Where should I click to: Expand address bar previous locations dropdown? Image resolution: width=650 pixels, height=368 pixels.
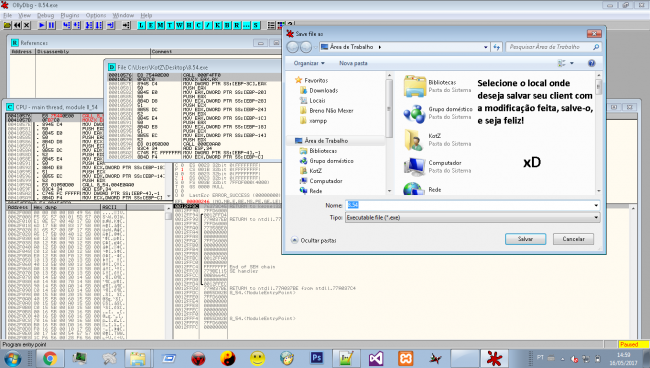485,47
